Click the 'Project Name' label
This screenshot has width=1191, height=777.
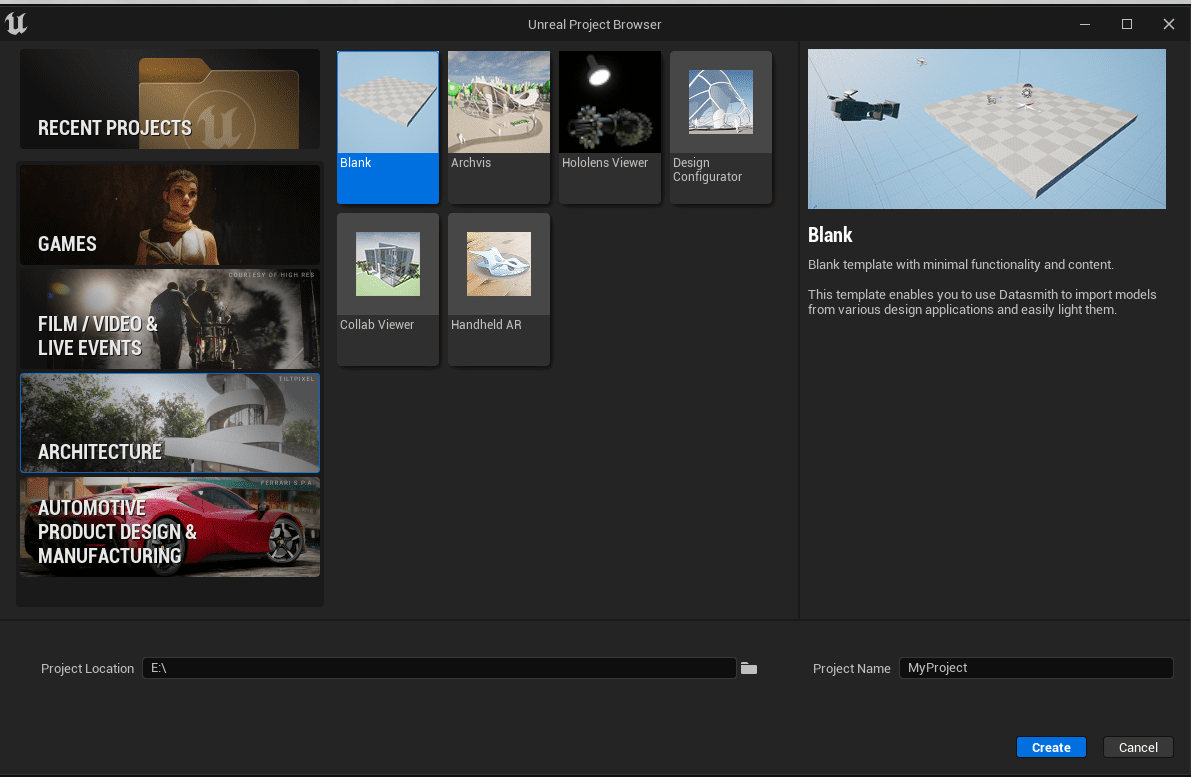coord(851,668)
